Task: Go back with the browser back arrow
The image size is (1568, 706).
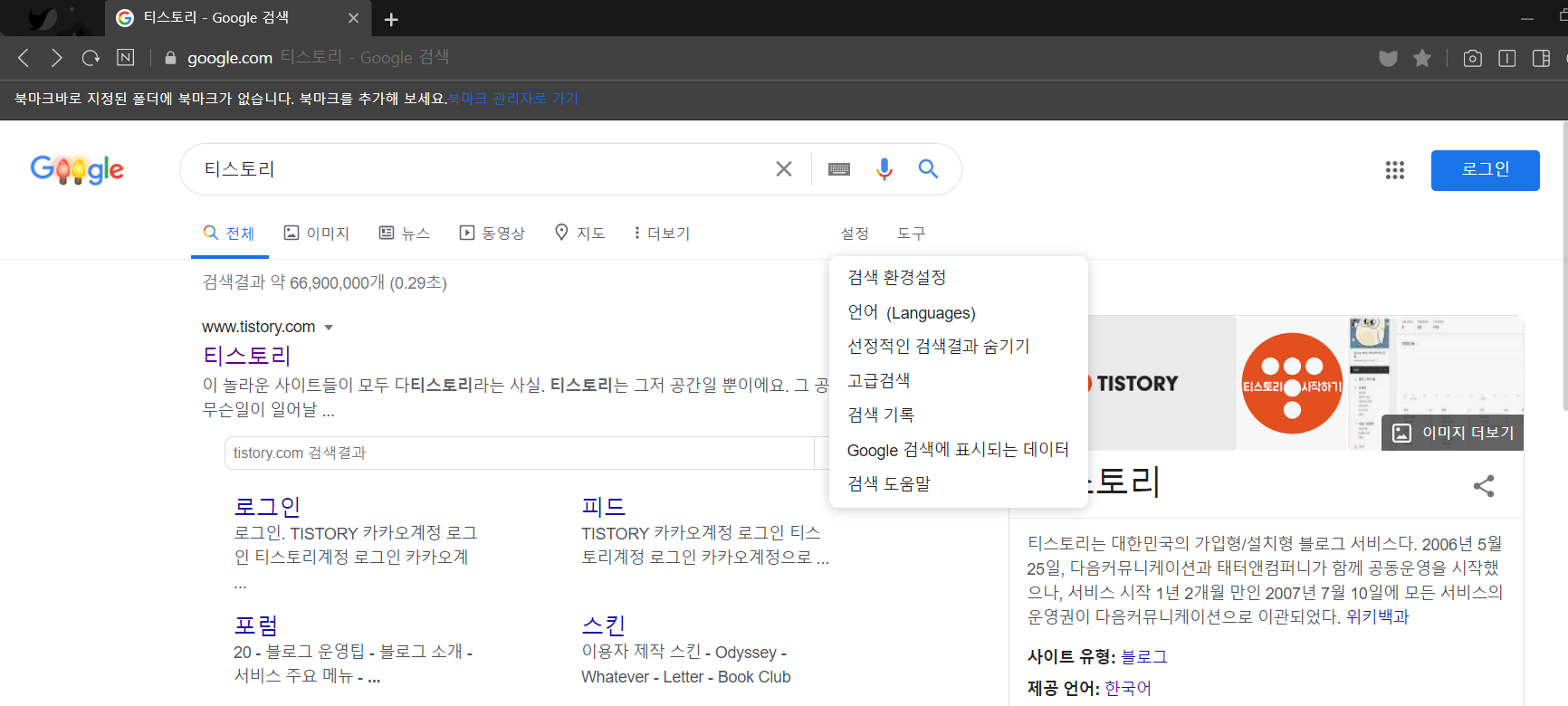Action: (x=24, y=58)
